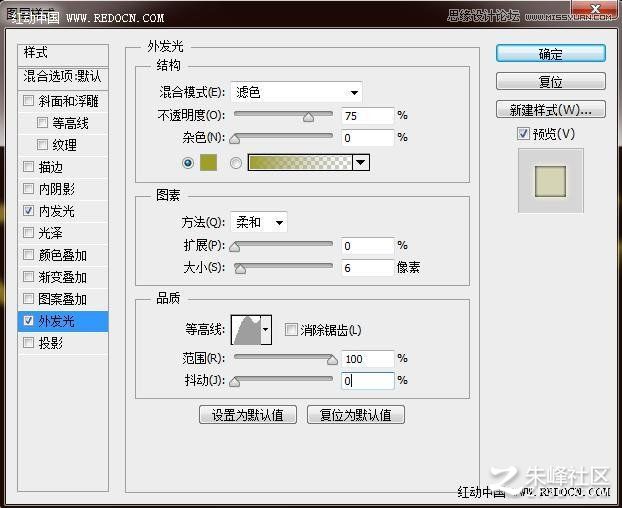Open the gradient picker dropdown arrow
This screenshot has width=622, height=508.
pyautogui.click(x=361, y=163)
